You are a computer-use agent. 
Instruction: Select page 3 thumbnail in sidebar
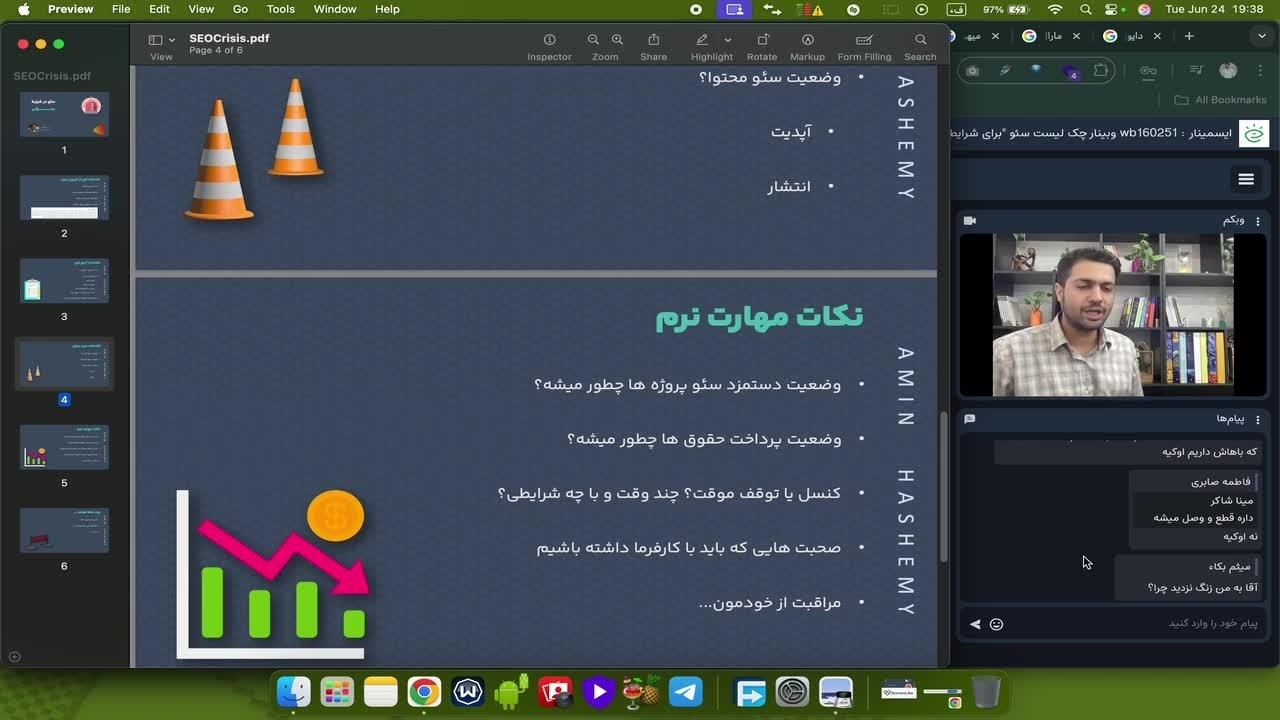point(64,280)
